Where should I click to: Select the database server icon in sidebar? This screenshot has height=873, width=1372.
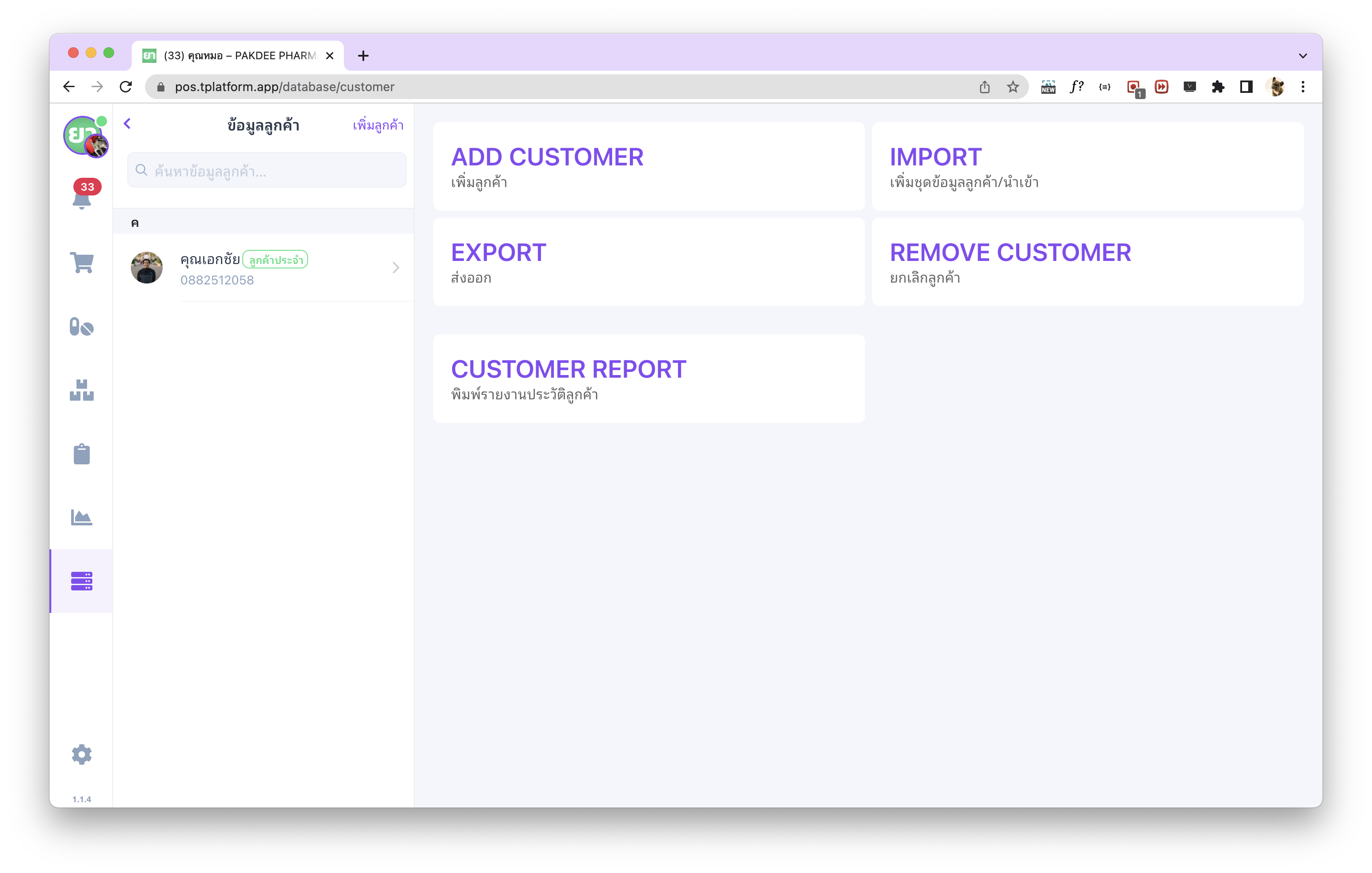pyautogui.click(x=82, y=581)
